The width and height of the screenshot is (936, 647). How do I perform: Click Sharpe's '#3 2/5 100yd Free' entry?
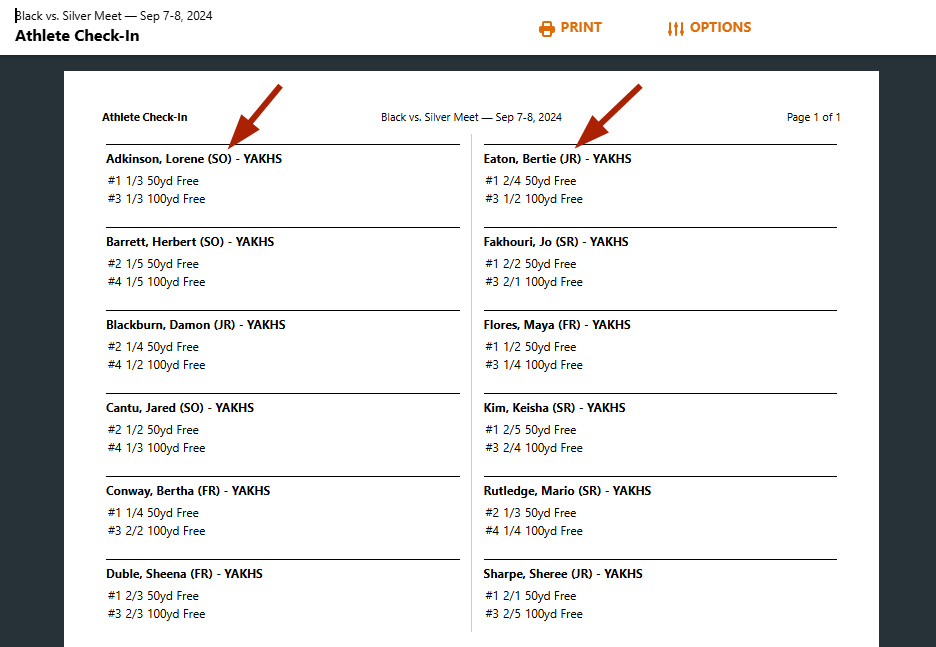coord(534,614)
